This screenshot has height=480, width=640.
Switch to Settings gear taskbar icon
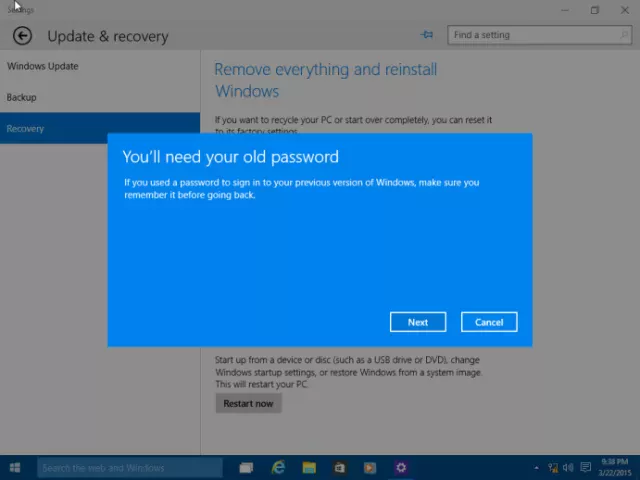401,468
